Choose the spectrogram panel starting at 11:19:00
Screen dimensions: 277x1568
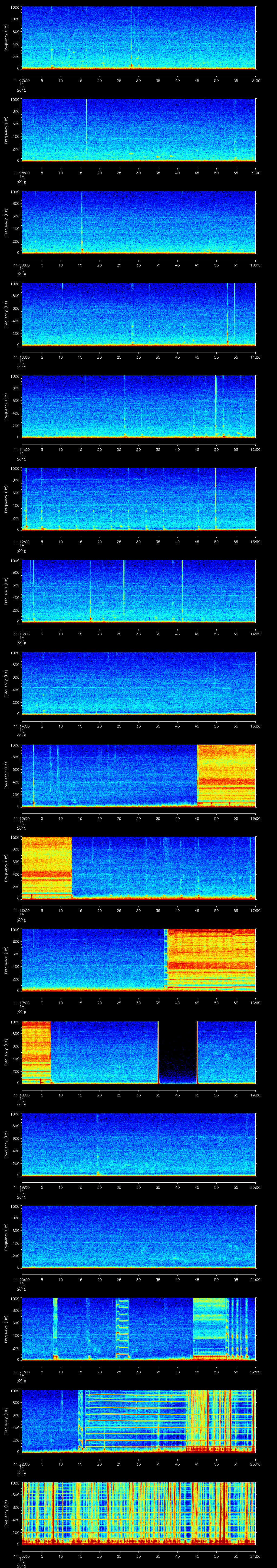click(138, 1144)
